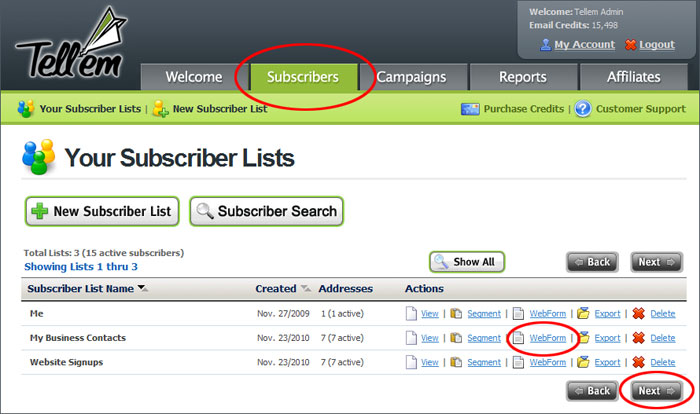Open Your Subscriber Lists link in green bar
This screenshot has height=414, width=700.
click(x=90, y=109)
